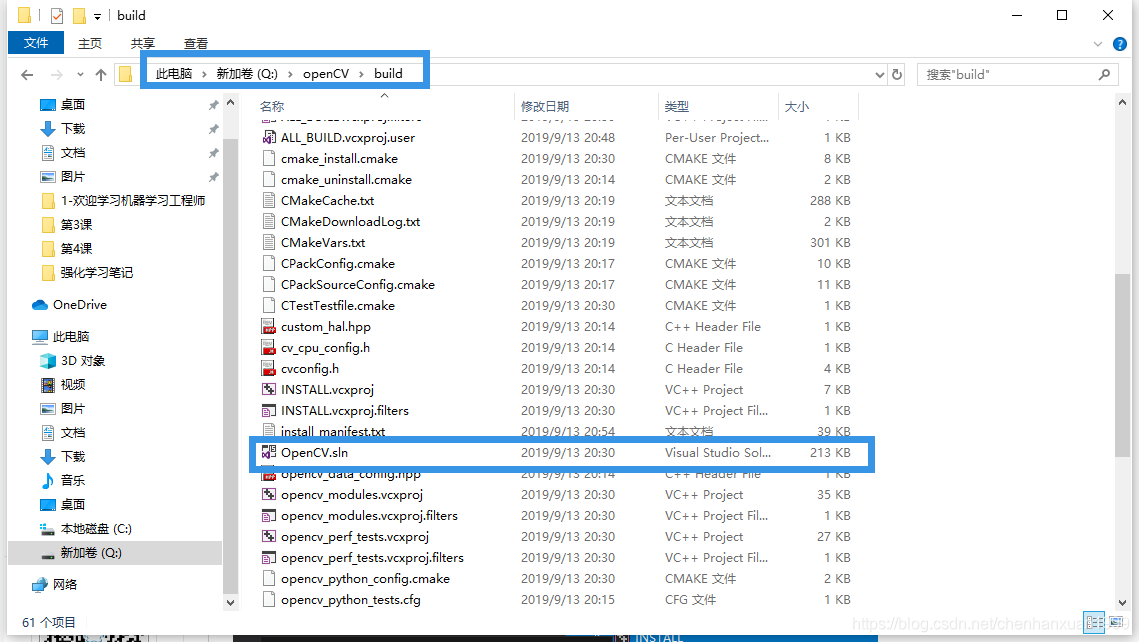1139x642 pixels.
Task: Select the INSTALL.vcxproj file icon
Action: pyautogui.click(x=269, y=390)
